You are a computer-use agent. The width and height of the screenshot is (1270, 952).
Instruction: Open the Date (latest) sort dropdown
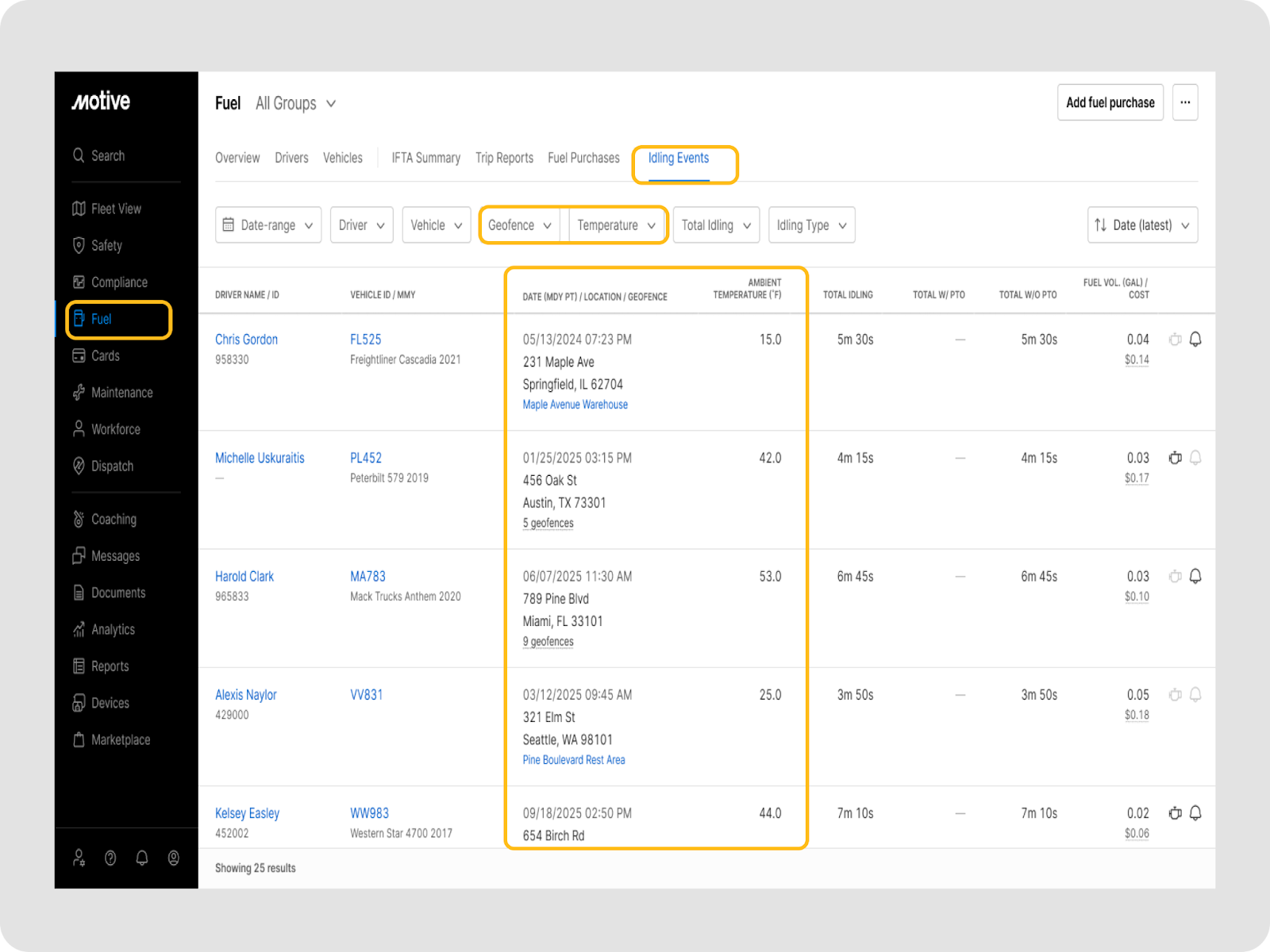(1141, 225)
